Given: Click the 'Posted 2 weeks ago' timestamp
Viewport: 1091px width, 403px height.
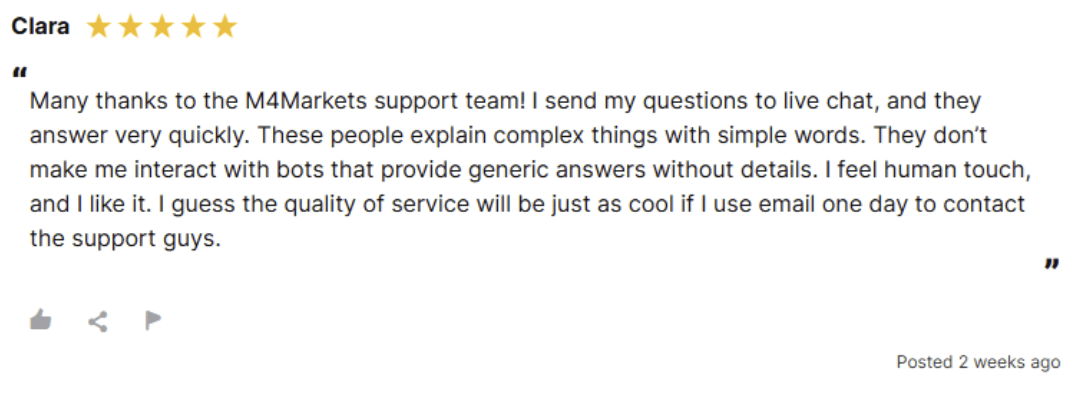Looking at the screenshot, I should pos(977,362).
